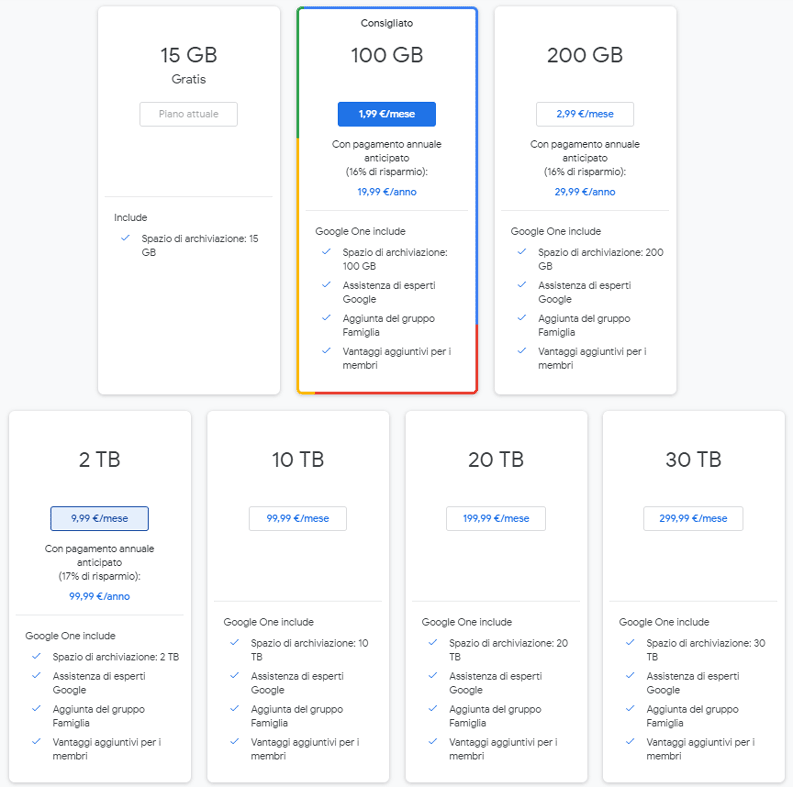Click the '15 GB' plan heading
793x787 pixels.
[189, 55]
